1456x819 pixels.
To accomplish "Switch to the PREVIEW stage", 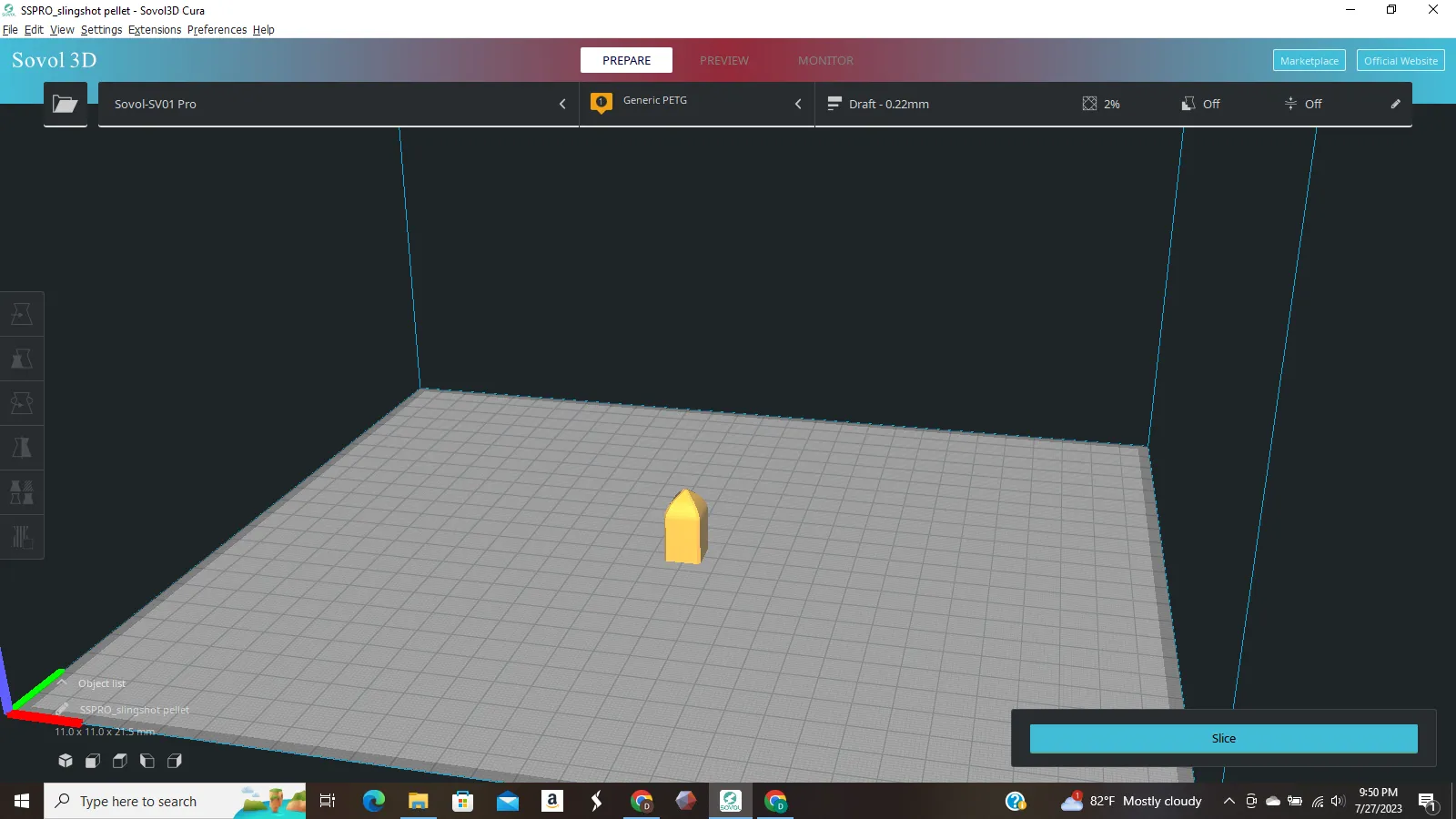I will click(724, 60).
